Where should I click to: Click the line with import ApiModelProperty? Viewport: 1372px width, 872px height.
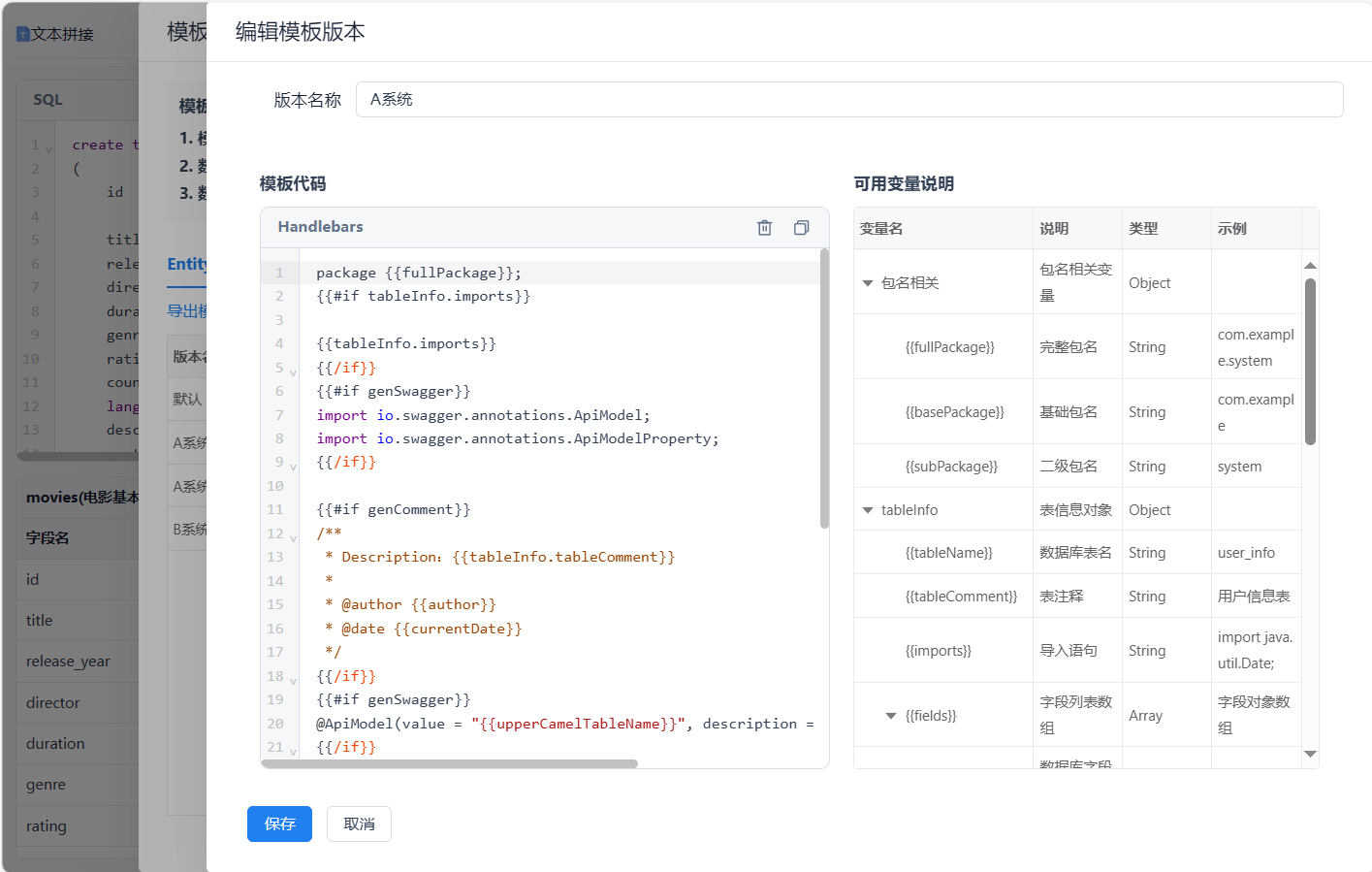point(518,439)
